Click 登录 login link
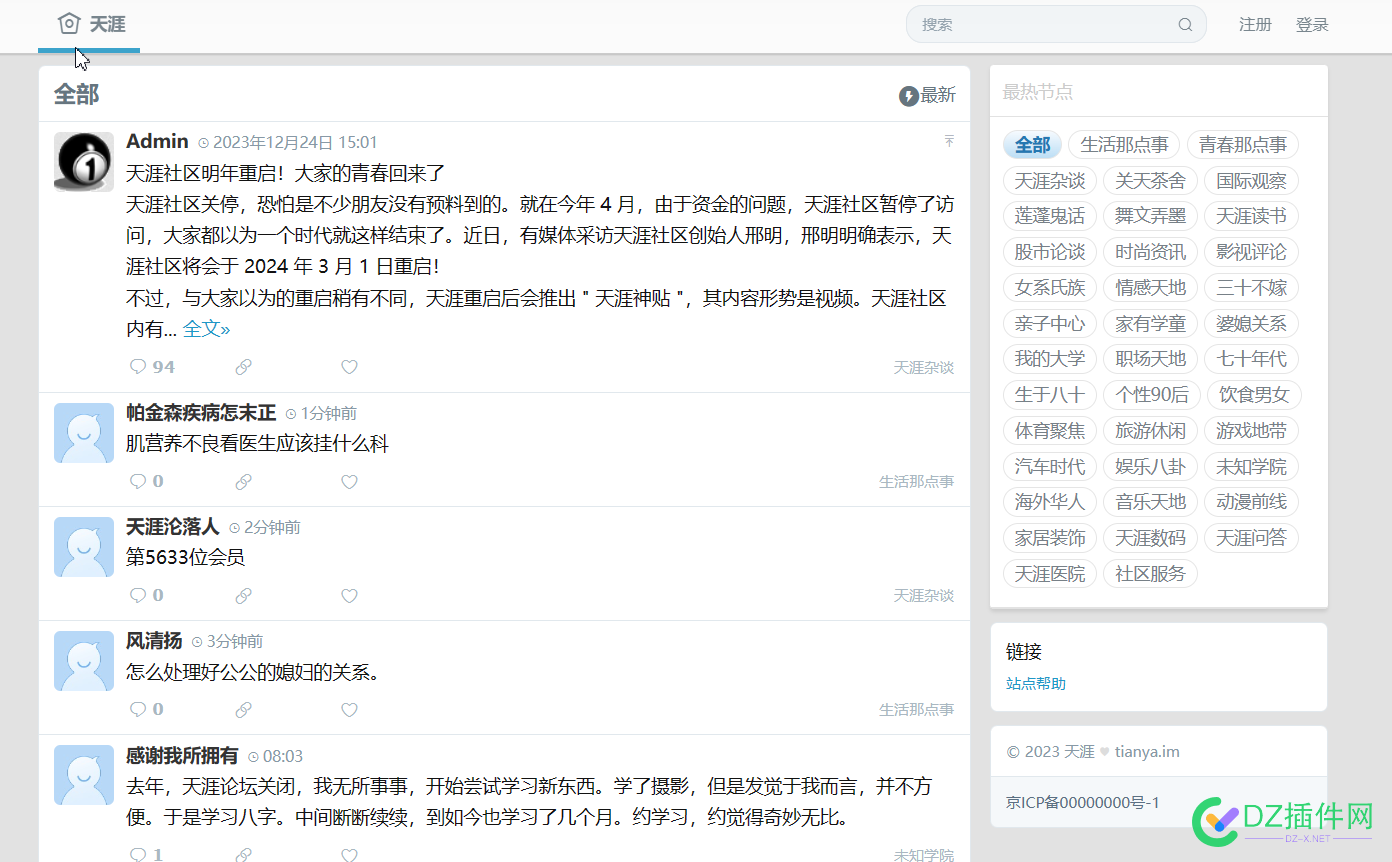 click(x=1312, y=25)
